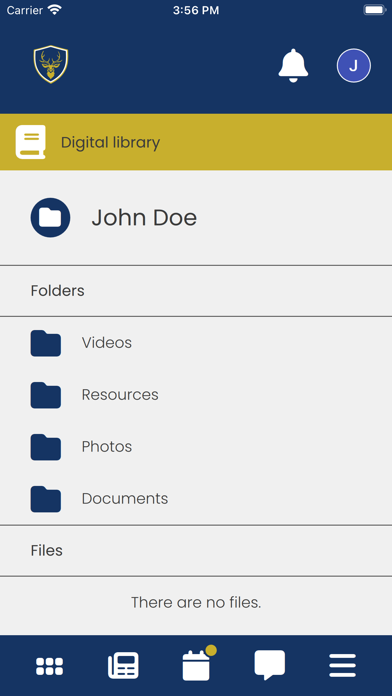This screenshot has width=392, height=696.
Task: Tap the book icon in yellow banner
Action: coord(31,142)
